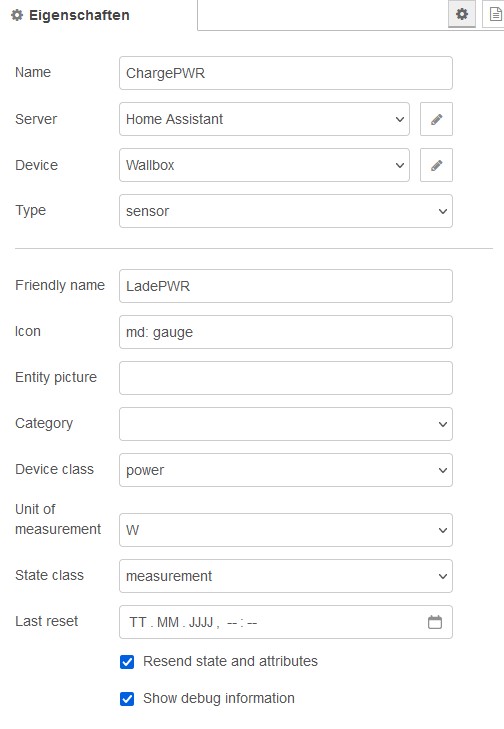Toggle Show debug information checkbox
This screenshot has height=729, width=504.
click(127, 699)
